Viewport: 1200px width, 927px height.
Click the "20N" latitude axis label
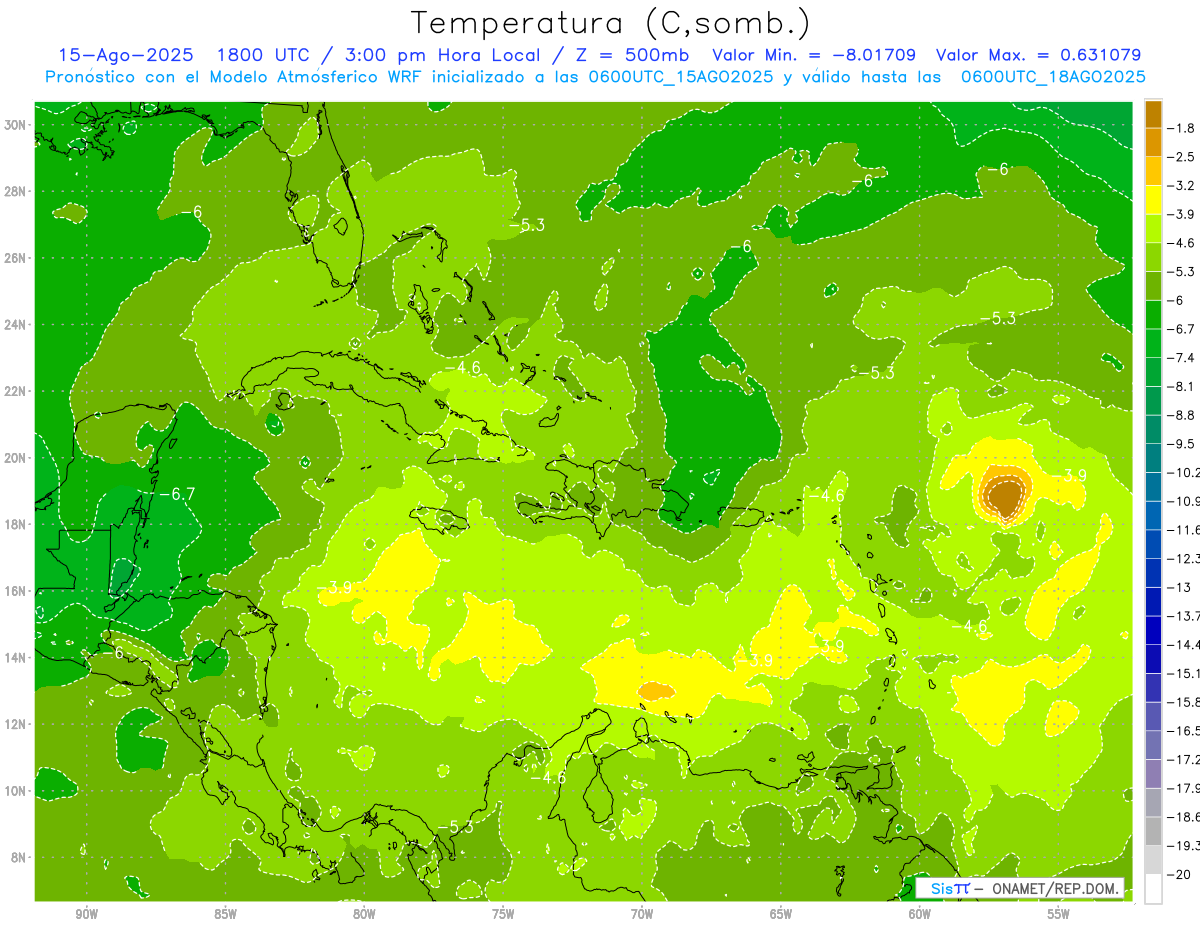point(16,458)
